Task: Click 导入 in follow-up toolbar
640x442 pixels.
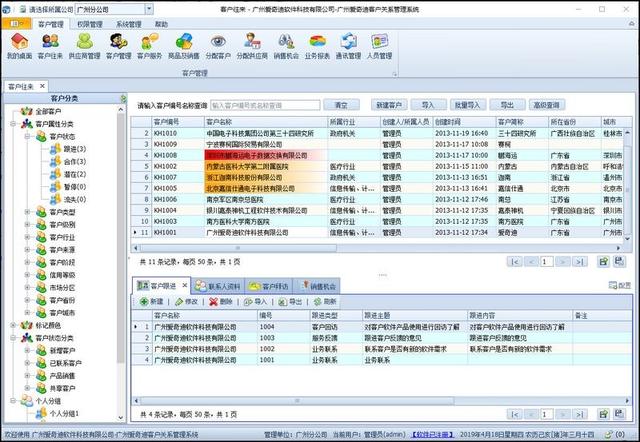Action: [255, 302]
